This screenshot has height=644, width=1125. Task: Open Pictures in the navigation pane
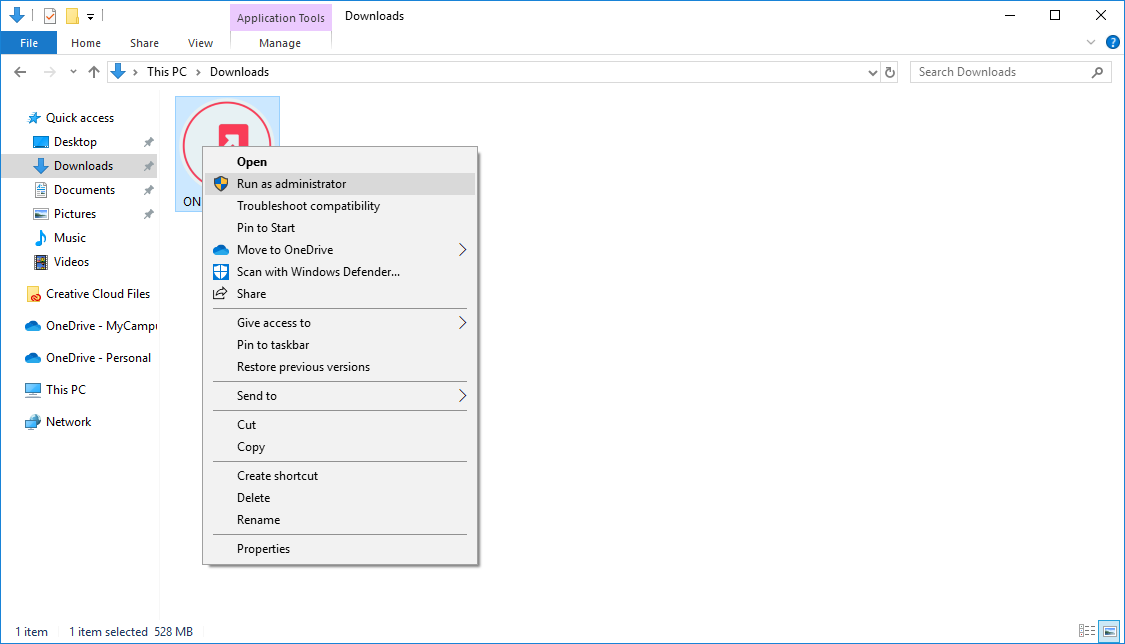[x=75, y=214]
